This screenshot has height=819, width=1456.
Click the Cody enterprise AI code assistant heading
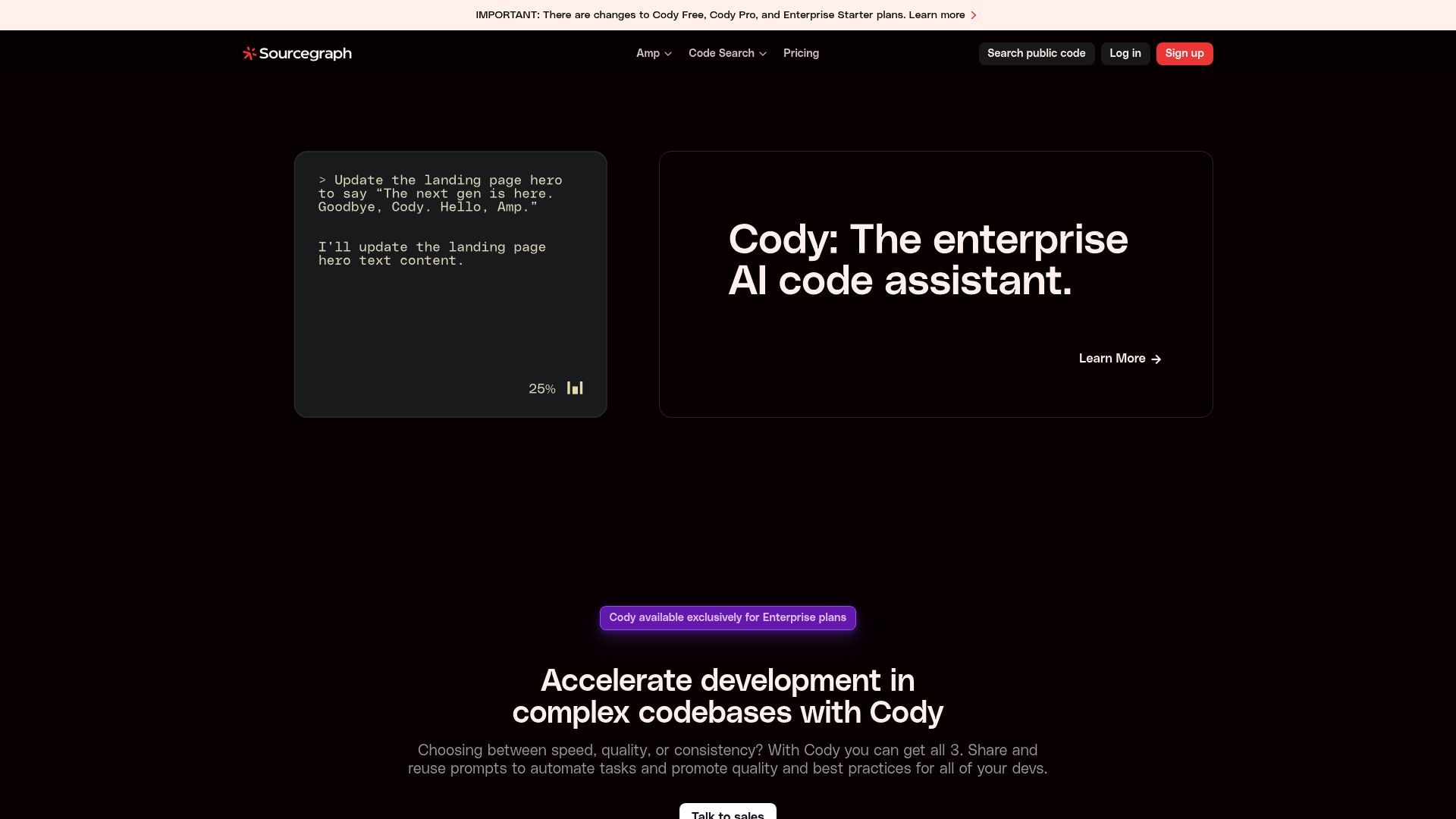point(928,260)
